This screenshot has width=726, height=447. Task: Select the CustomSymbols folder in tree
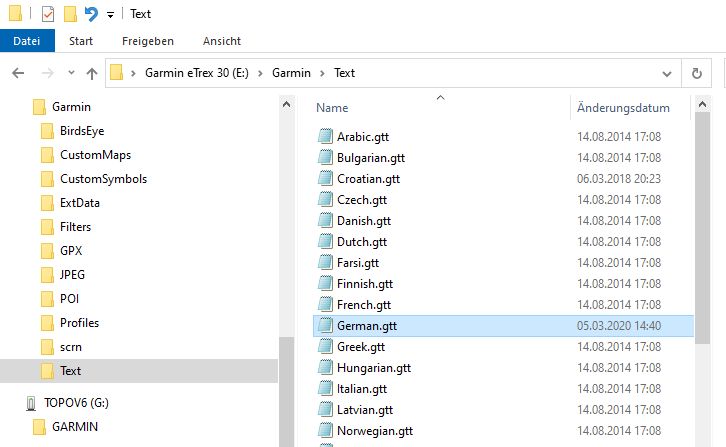103,179
